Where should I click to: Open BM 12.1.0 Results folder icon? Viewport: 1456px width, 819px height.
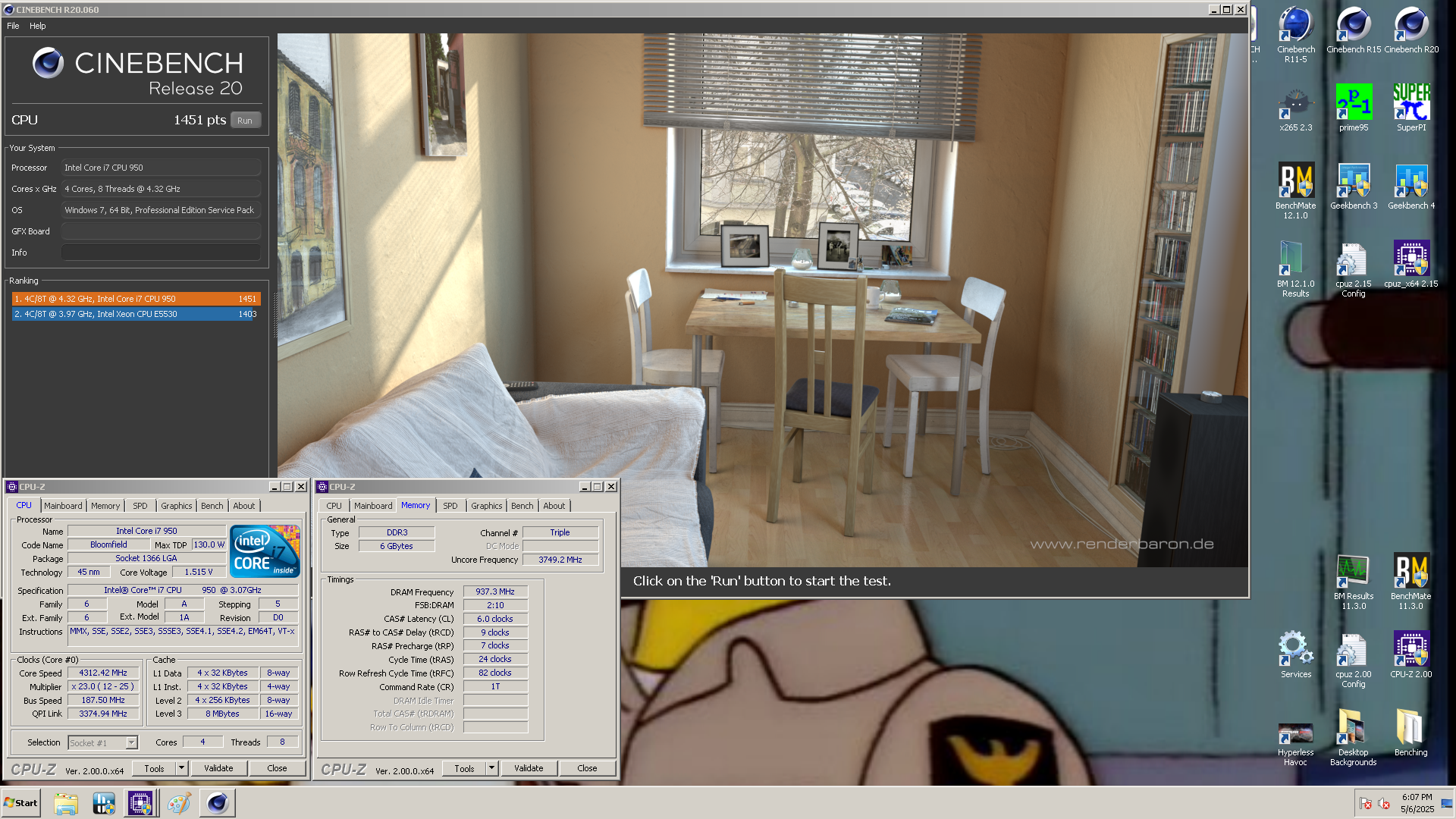coord(1295,269)
